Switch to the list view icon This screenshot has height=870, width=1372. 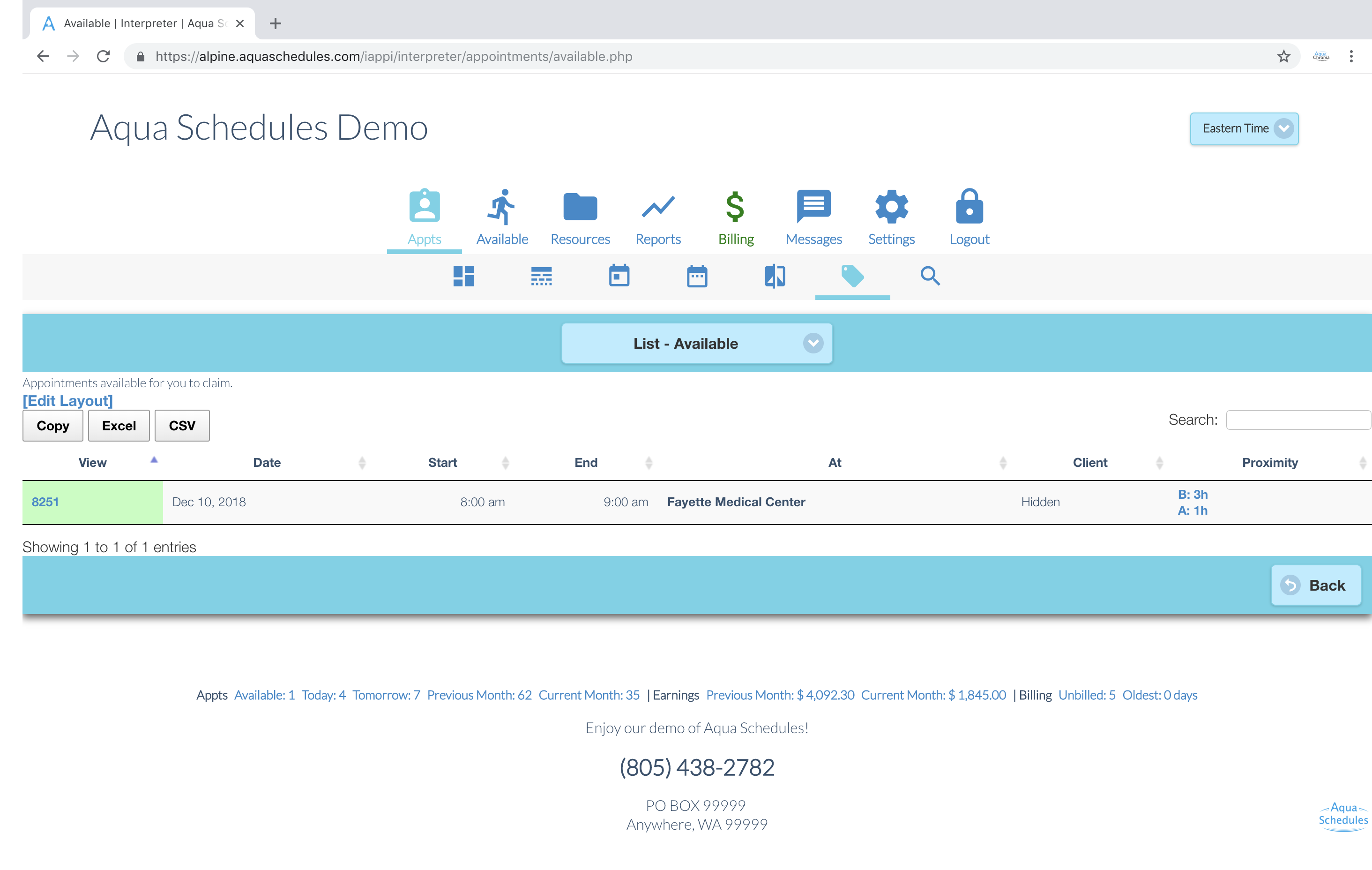pos(541,276)
